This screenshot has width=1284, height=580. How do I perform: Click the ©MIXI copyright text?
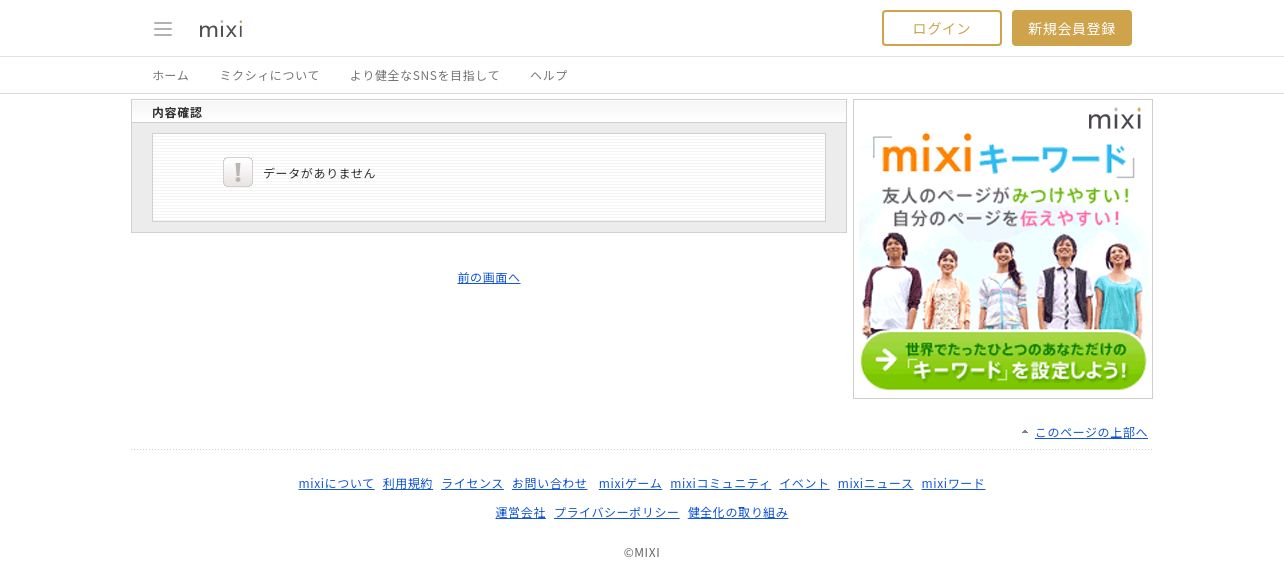pos(642,552)
